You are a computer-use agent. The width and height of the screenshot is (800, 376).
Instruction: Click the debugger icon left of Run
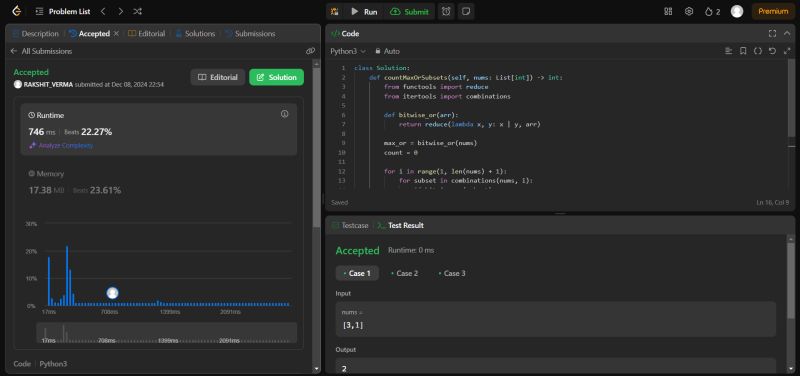(x=334, y=11)
